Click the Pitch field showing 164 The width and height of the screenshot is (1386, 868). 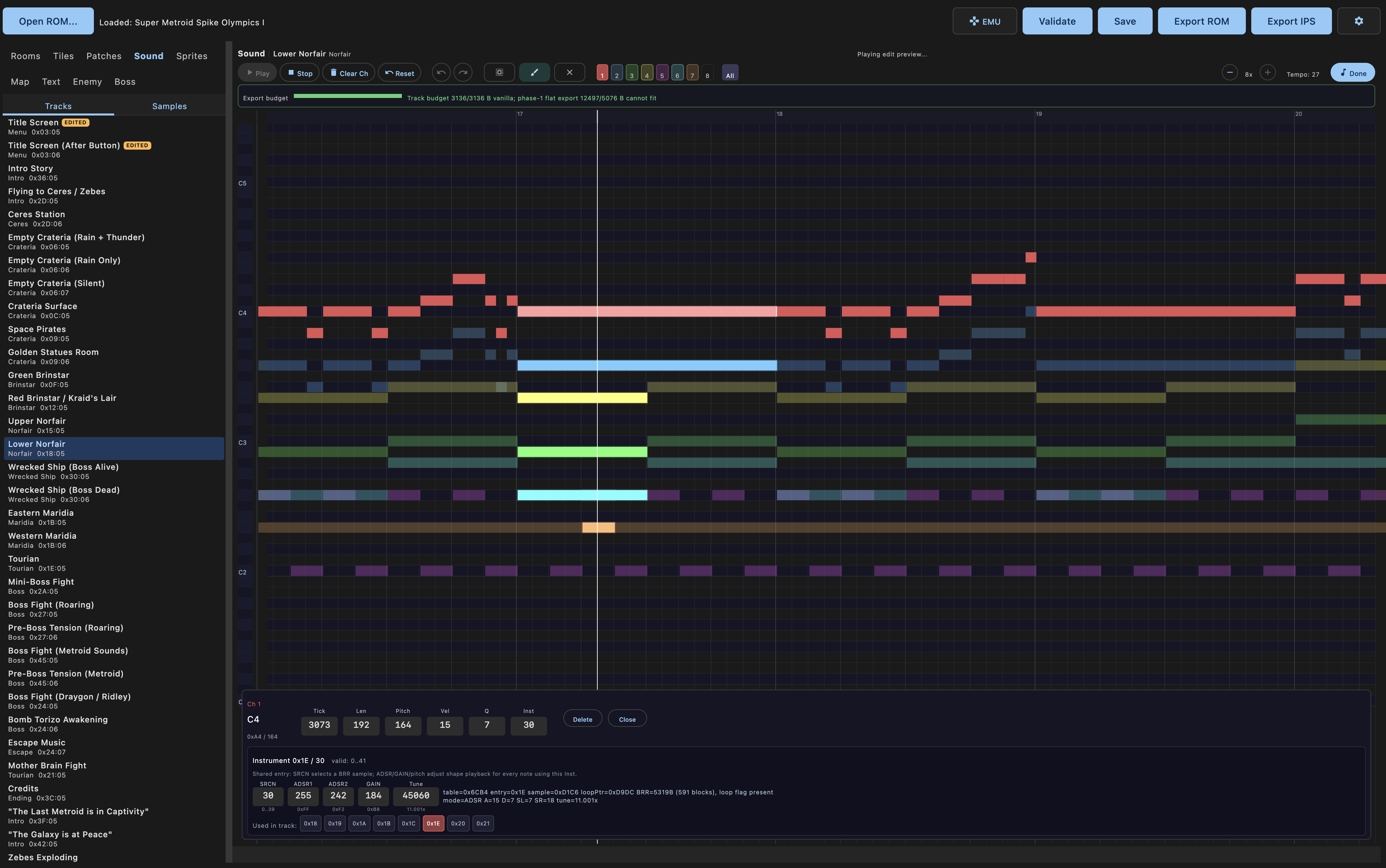403,725
